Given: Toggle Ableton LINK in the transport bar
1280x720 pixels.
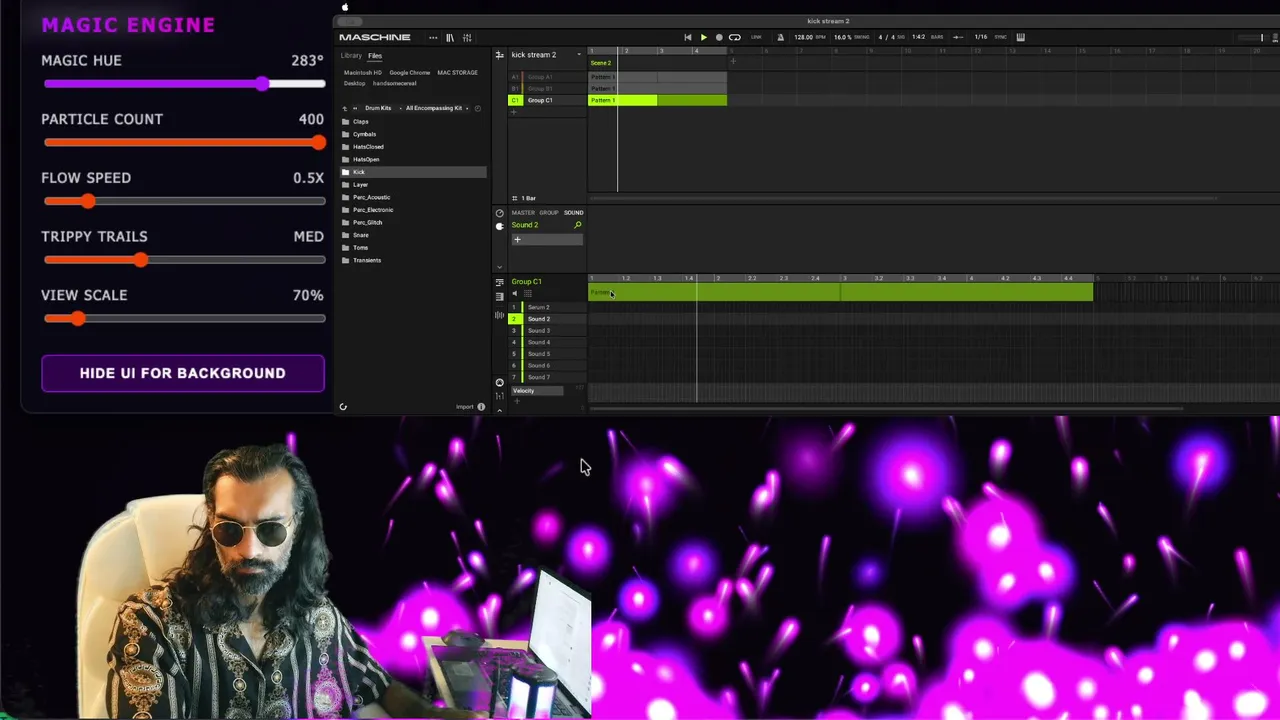Looking at the screenshot, I should pyautogui.click(x=756, y=37).
